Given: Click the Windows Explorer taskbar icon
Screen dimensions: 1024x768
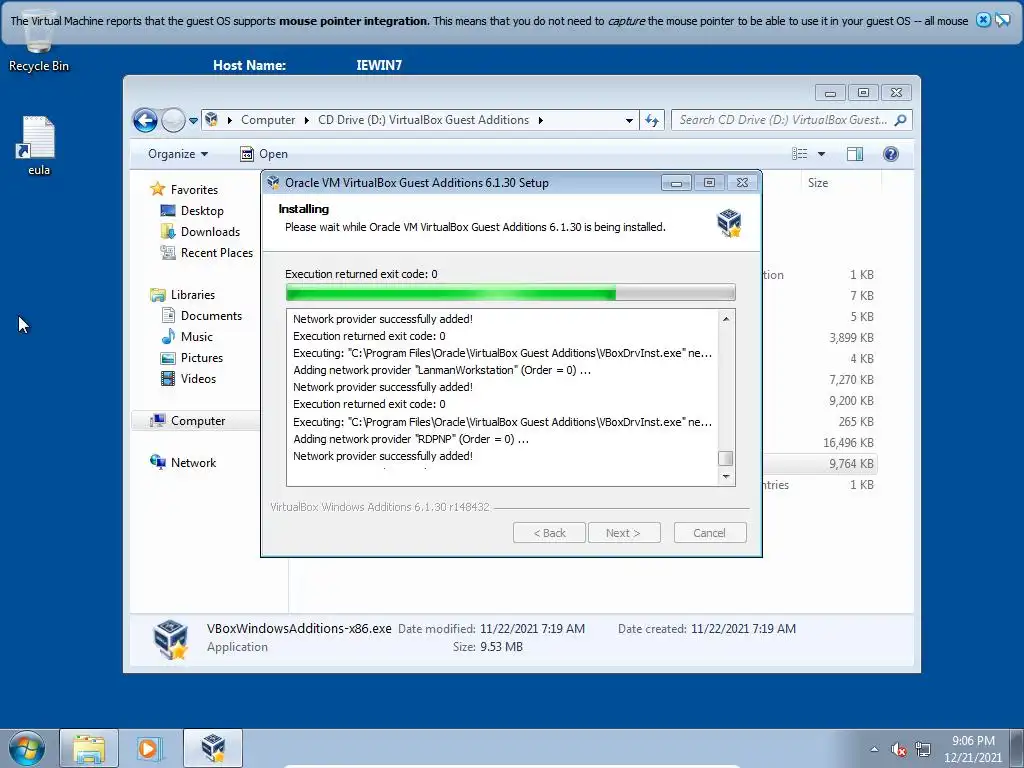Looking at the screenshot, I should (89, 748).
